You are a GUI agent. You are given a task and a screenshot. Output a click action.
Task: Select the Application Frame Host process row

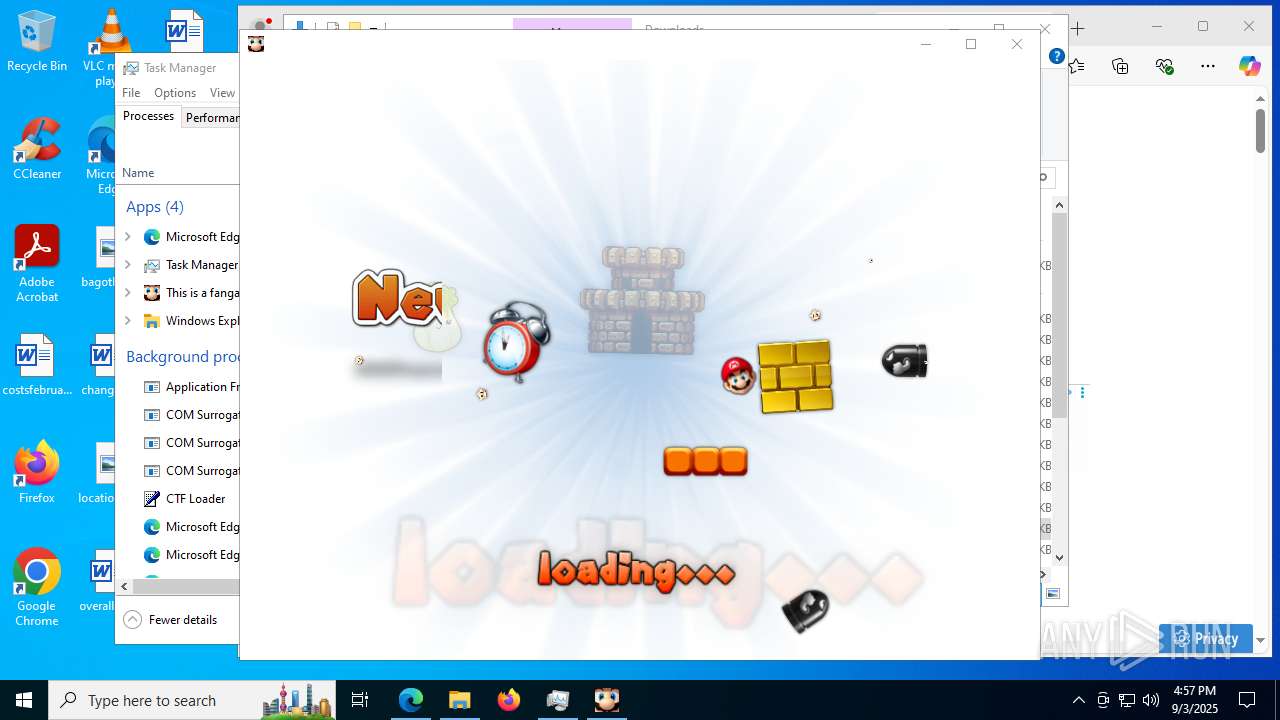pyautogui.click(x=178, y=387)
